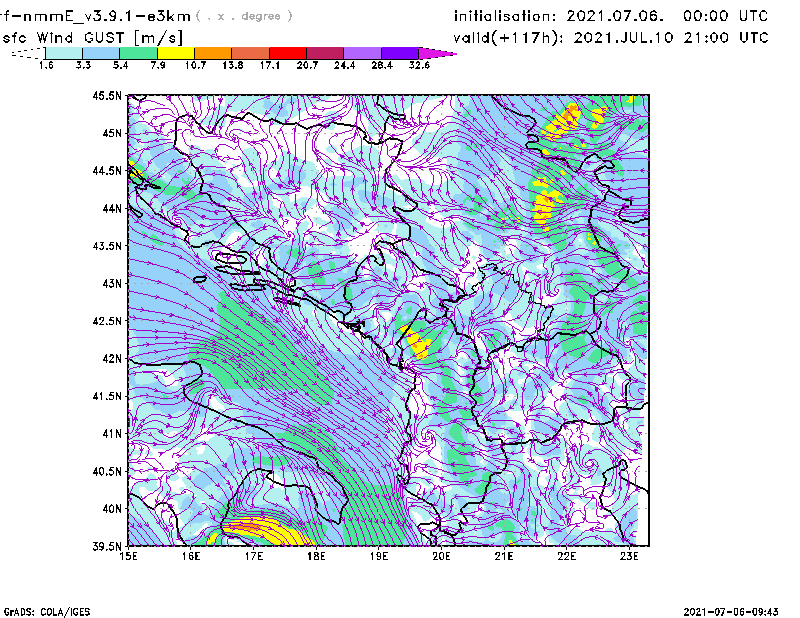Click the 18E longitude label

pyautogui.click(x=316, y=556)
